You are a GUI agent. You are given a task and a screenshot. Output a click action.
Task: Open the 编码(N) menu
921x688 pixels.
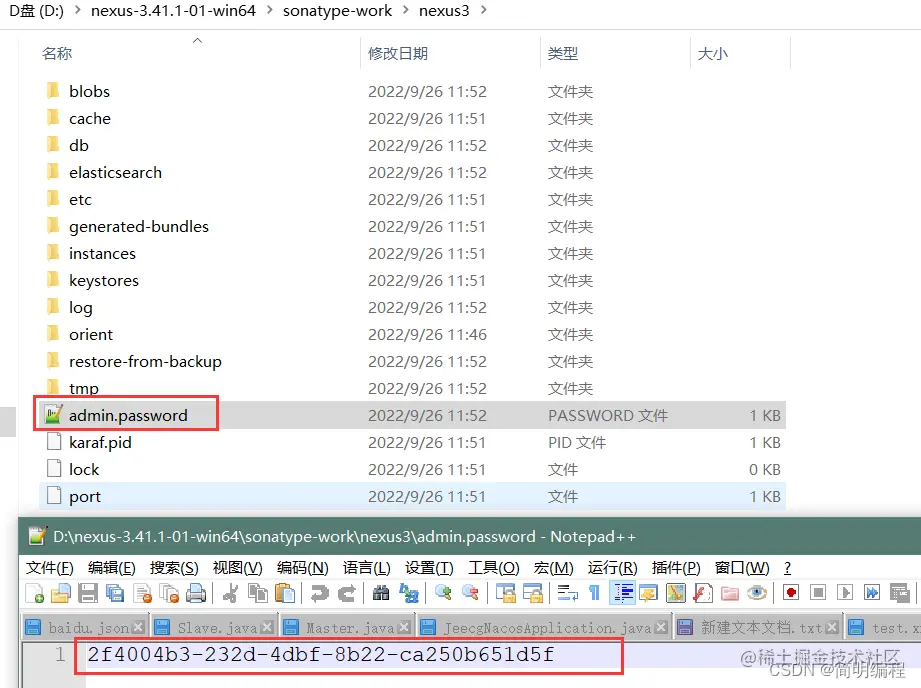click(302, 568)
